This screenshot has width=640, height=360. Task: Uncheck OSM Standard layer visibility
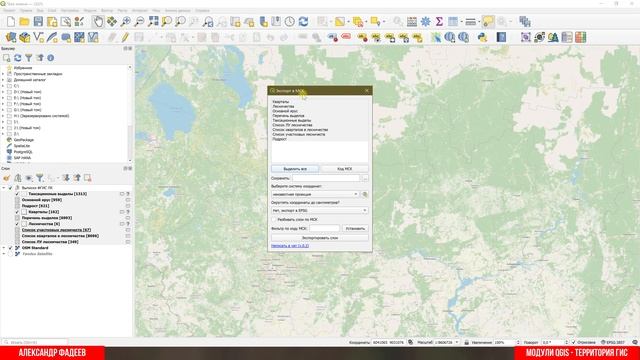(x=11, y=248)
